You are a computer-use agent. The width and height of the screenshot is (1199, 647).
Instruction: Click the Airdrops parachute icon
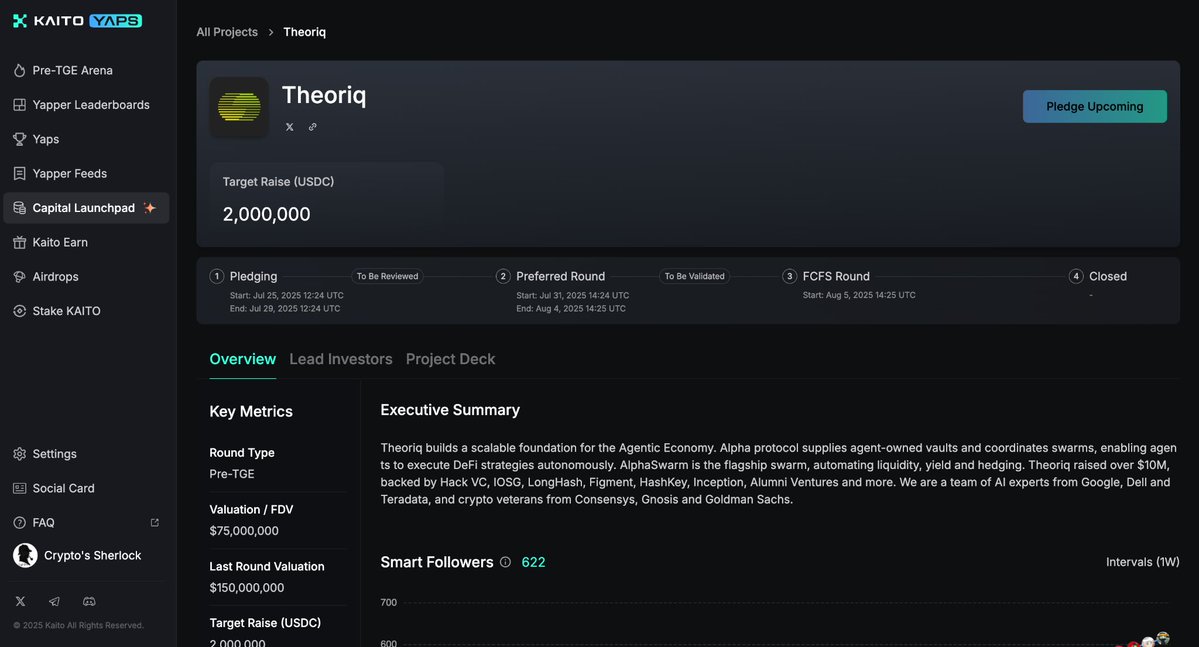click(x=19, y=277)
